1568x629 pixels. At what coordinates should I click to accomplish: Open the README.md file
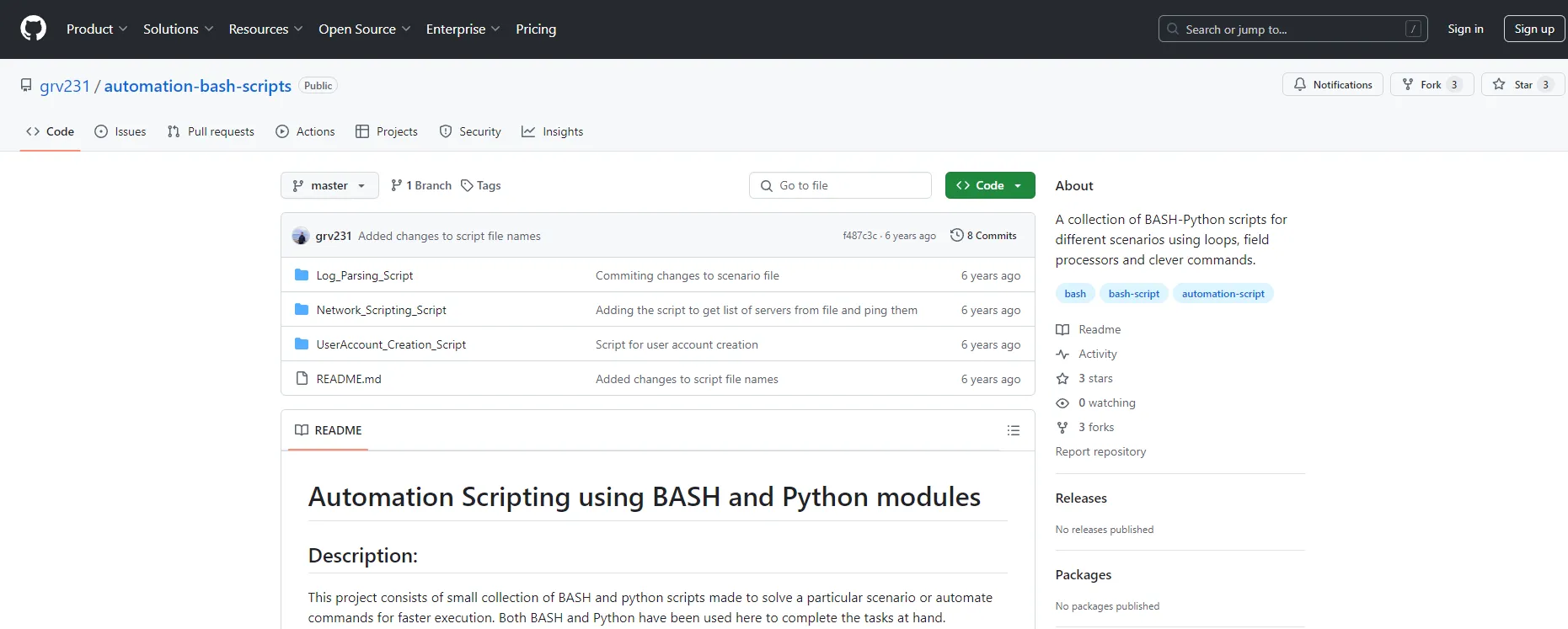349,379
